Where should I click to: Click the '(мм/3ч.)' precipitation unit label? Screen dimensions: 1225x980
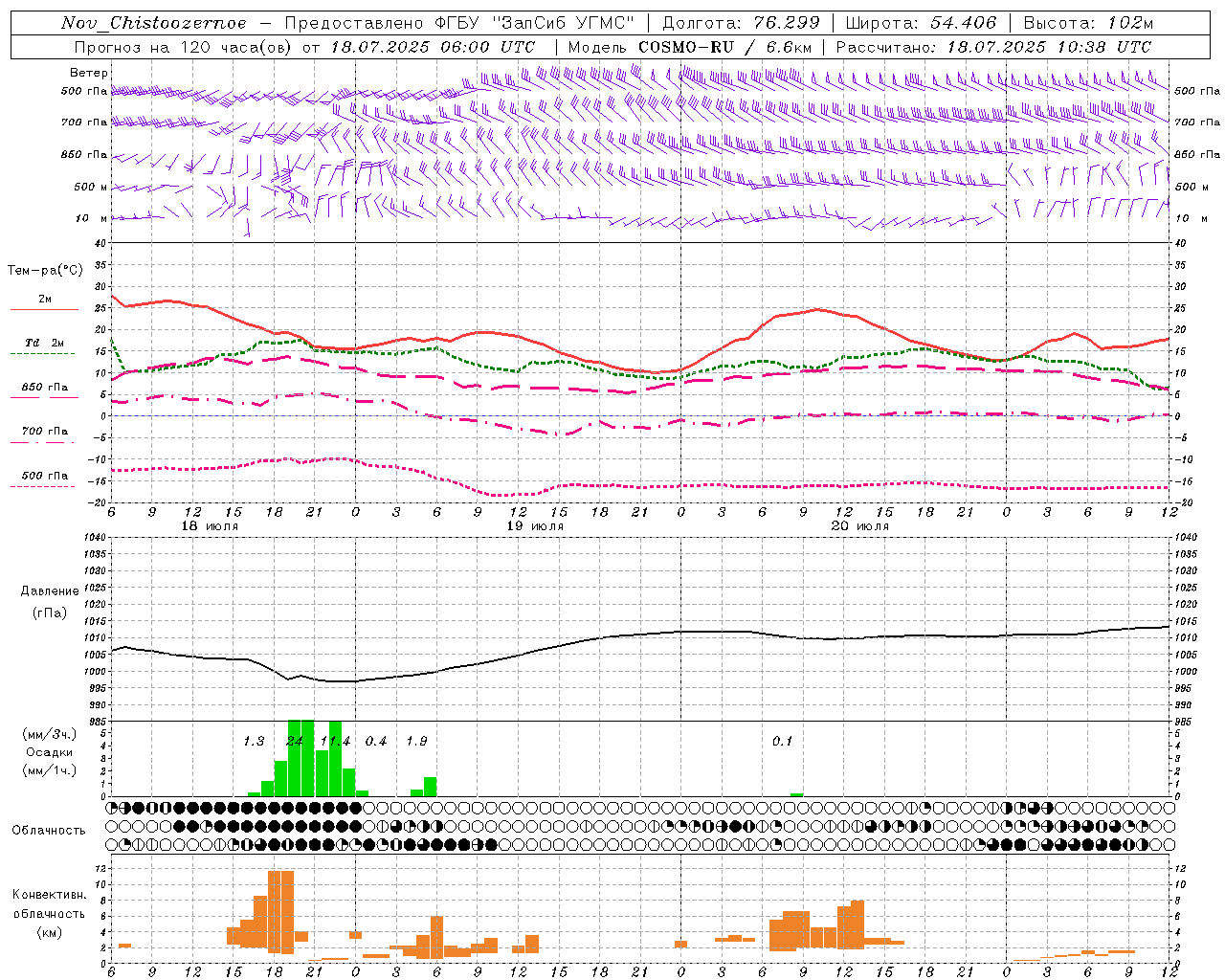click(49, 734)
